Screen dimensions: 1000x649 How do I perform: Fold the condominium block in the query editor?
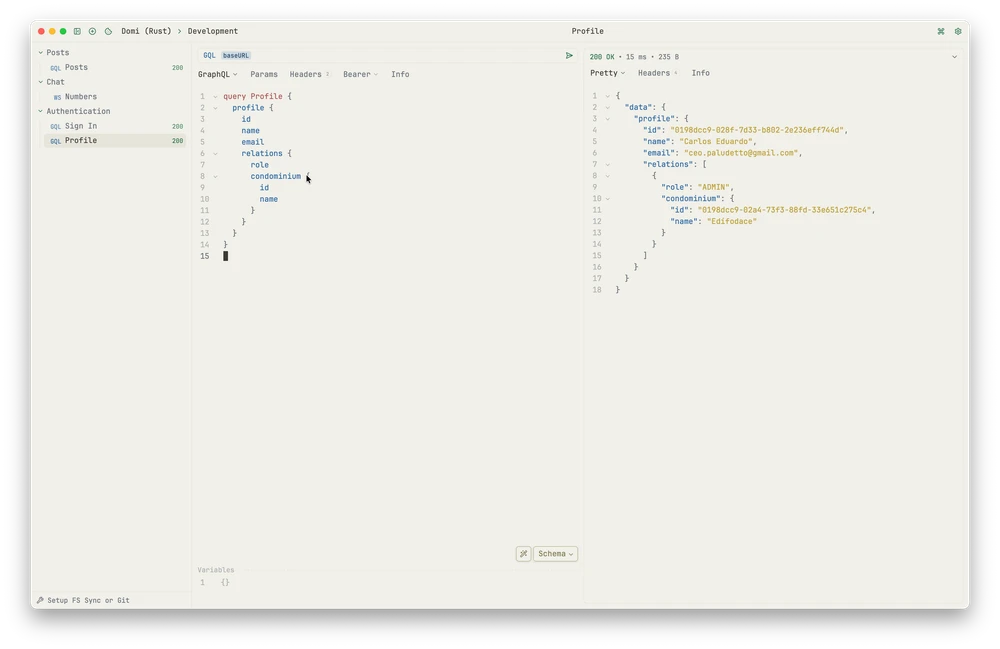(x=216, y=177)
